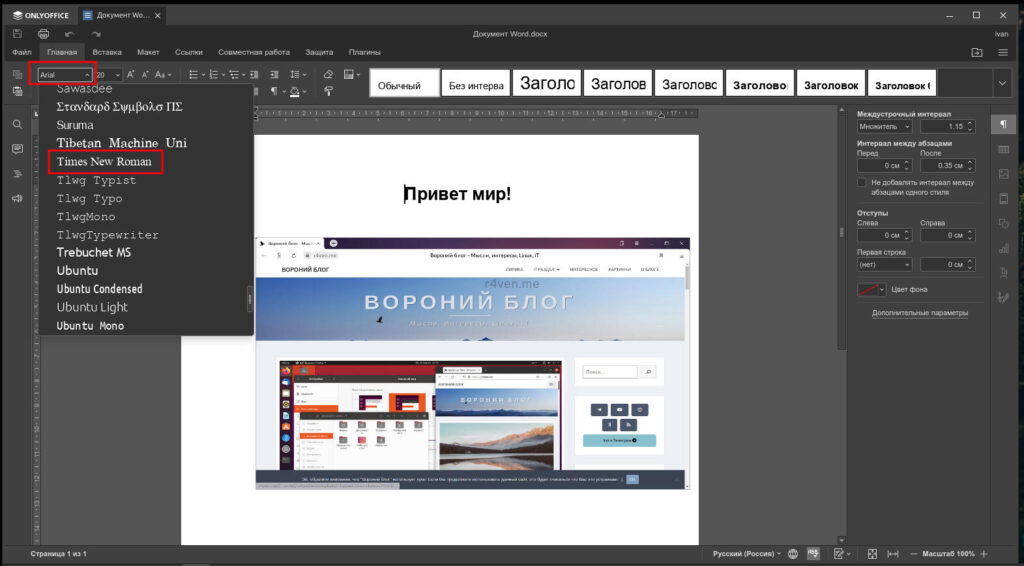
Task: Click 'Дополнительные параметры' link
Action: (919, 313)
